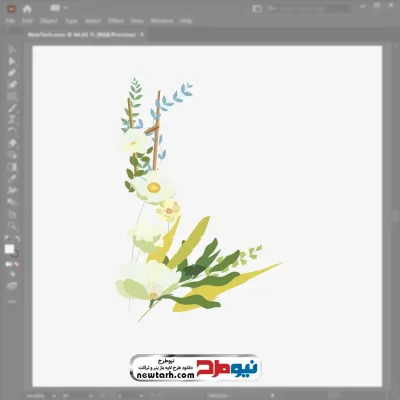
Task: Select the Pen tool
Action: click(x=12, y=73)
